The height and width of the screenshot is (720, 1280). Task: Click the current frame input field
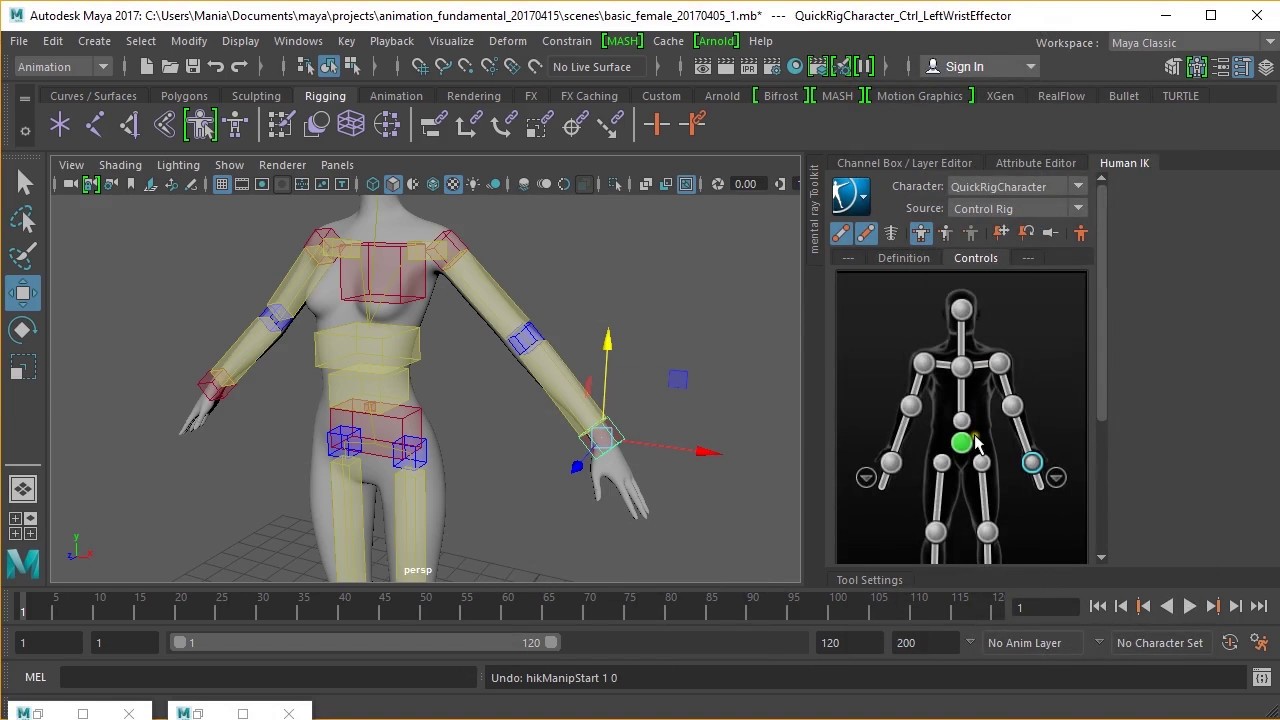coord(1045,607)
